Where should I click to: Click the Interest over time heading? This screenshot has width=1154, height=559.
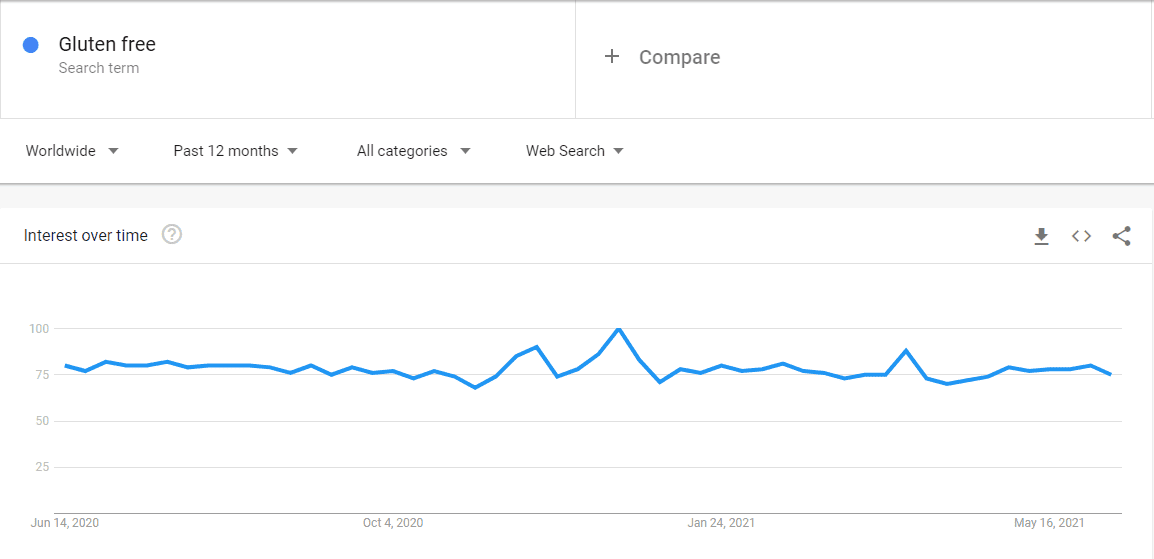[85, 235]
